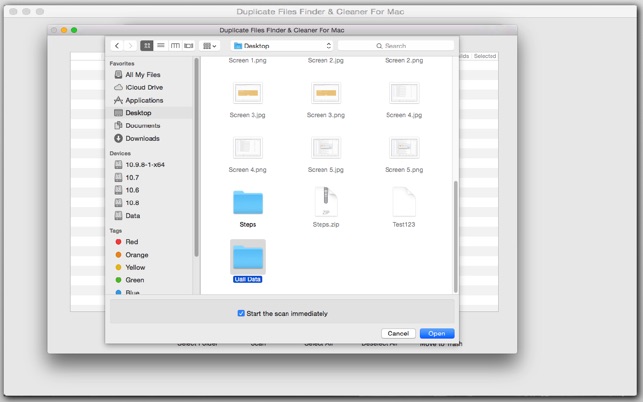Choose the Red tag
643x402 pixels.
pyautogui.click(x=131, y=242)
